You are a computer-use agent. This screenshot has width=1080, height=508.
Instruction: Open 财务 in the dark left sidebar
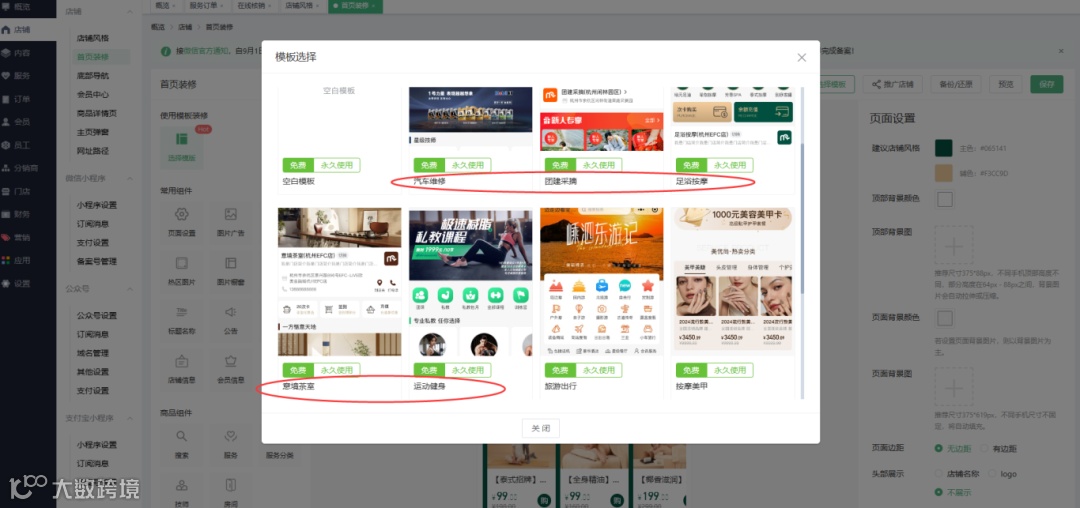tap(17, 214)
